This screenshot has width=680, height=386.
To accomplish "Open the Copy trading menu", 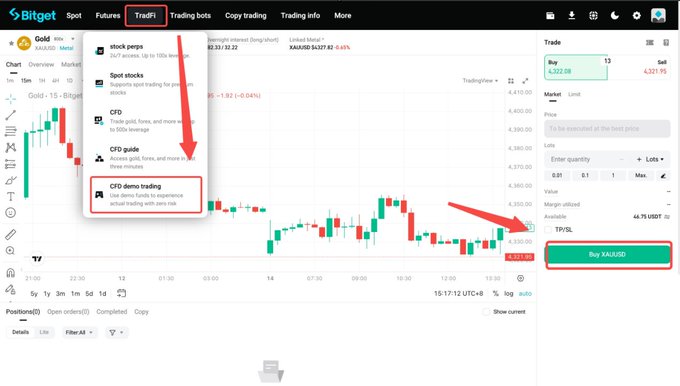I will coord(245,16).
